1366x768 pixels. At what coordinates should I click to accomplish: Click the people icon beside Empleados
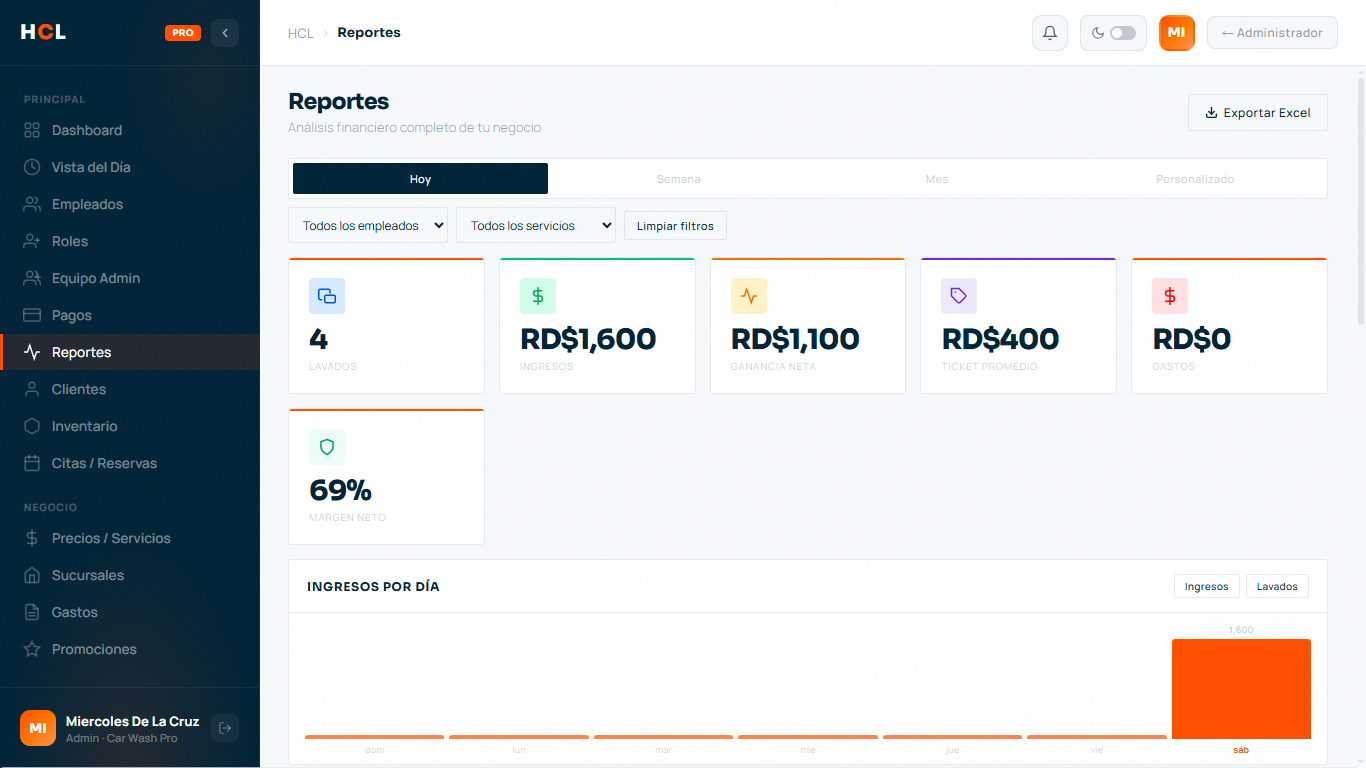(32, 204)
